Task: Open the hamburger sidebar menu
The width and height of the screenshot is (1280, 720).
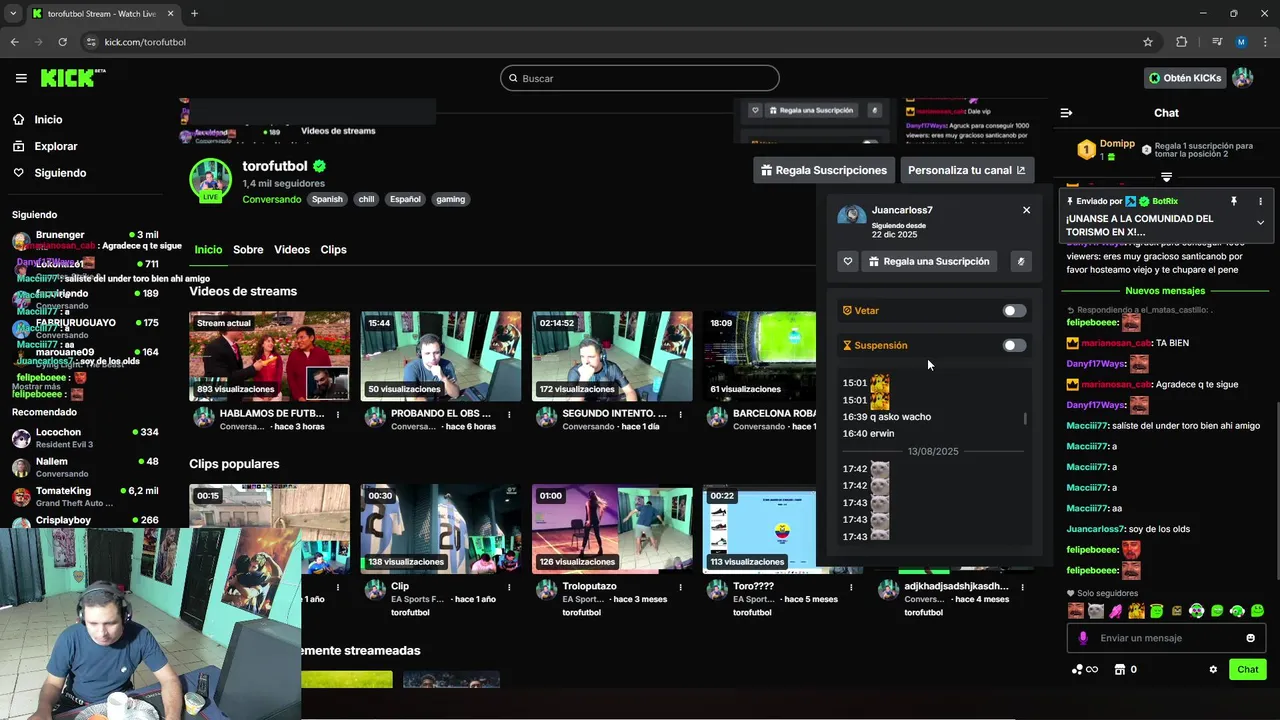Action: [x=21, y=78]
